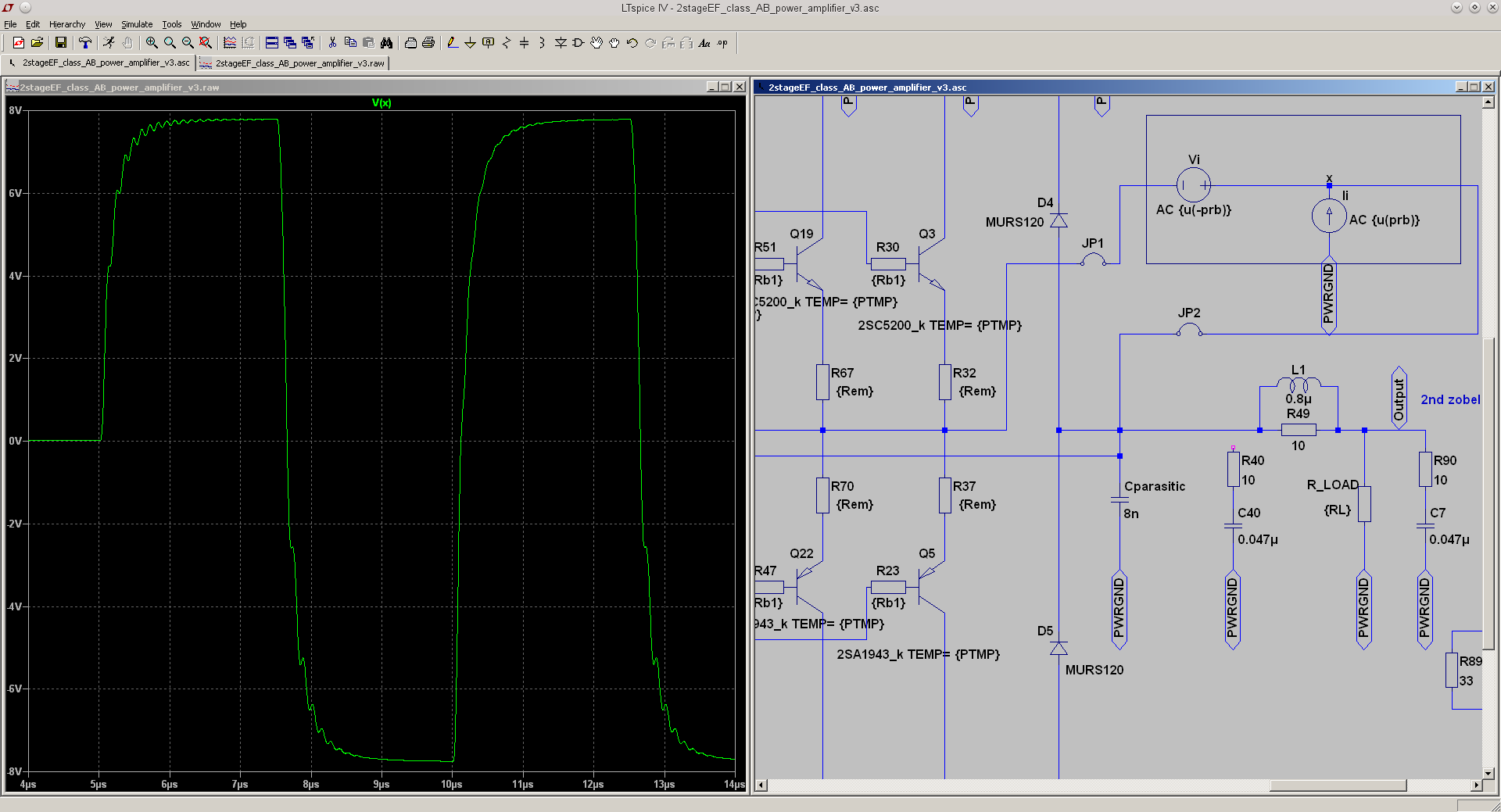Open Find with the binoculars icon
Image resolution: width=1501 pixels, height=812 pixels.
pyautogui.click(x=386, y=43)
